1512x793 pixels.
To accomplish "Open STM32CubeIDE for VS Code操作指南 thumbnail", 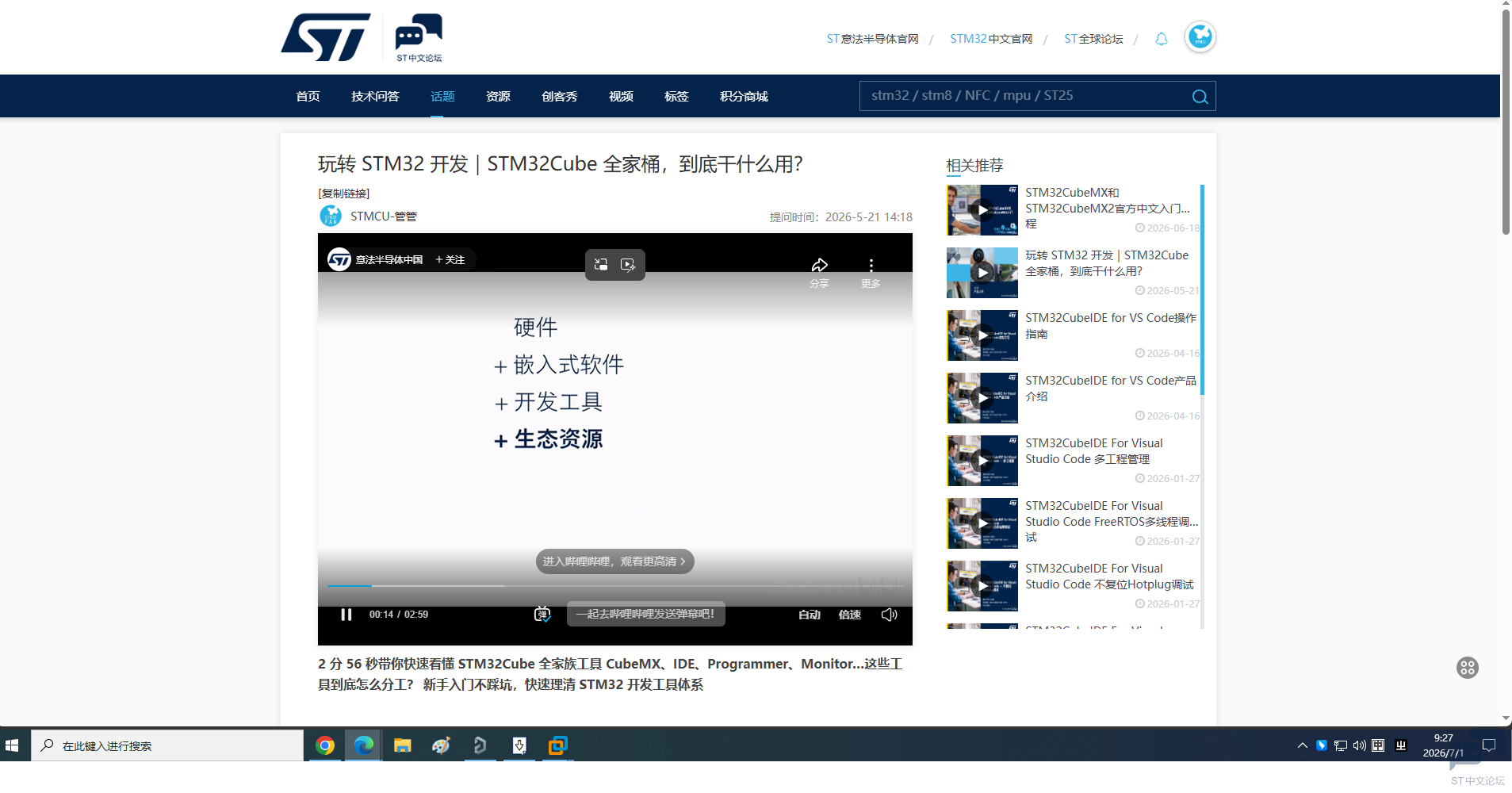I will [x=982, y=335].
